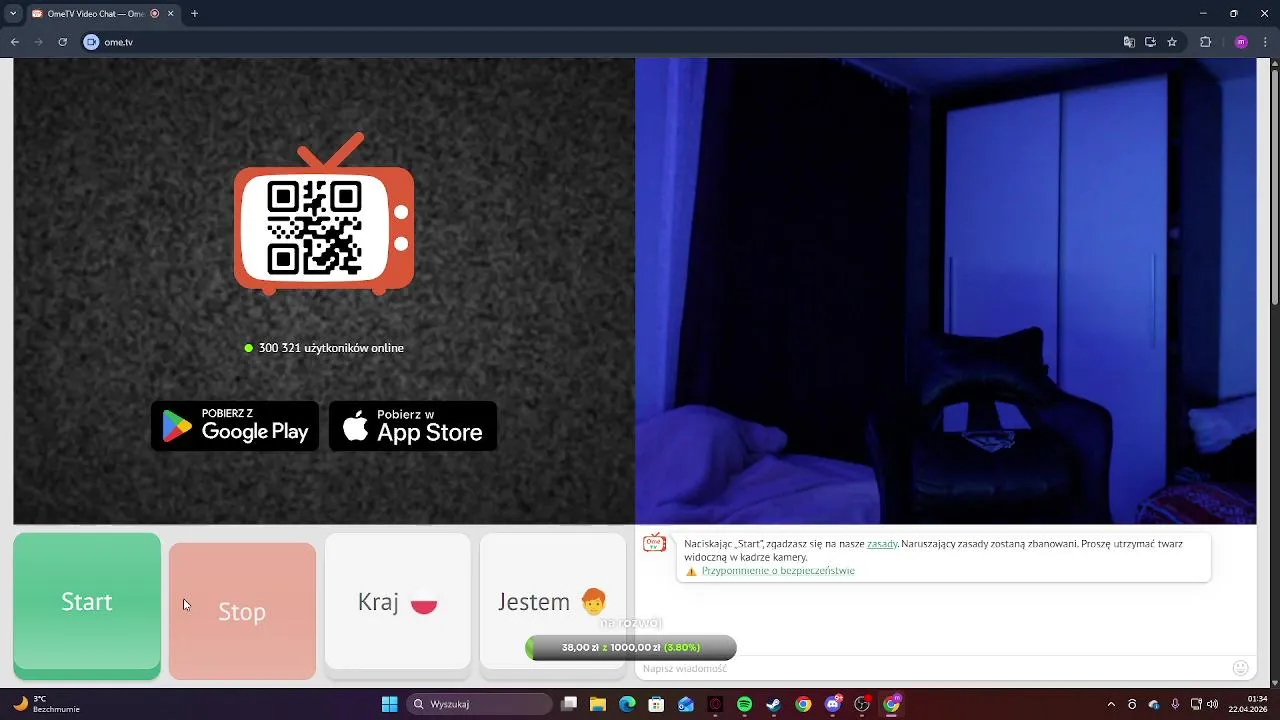Open the zasady rules link
The image size is (1280, 720).
pos(882,544)
